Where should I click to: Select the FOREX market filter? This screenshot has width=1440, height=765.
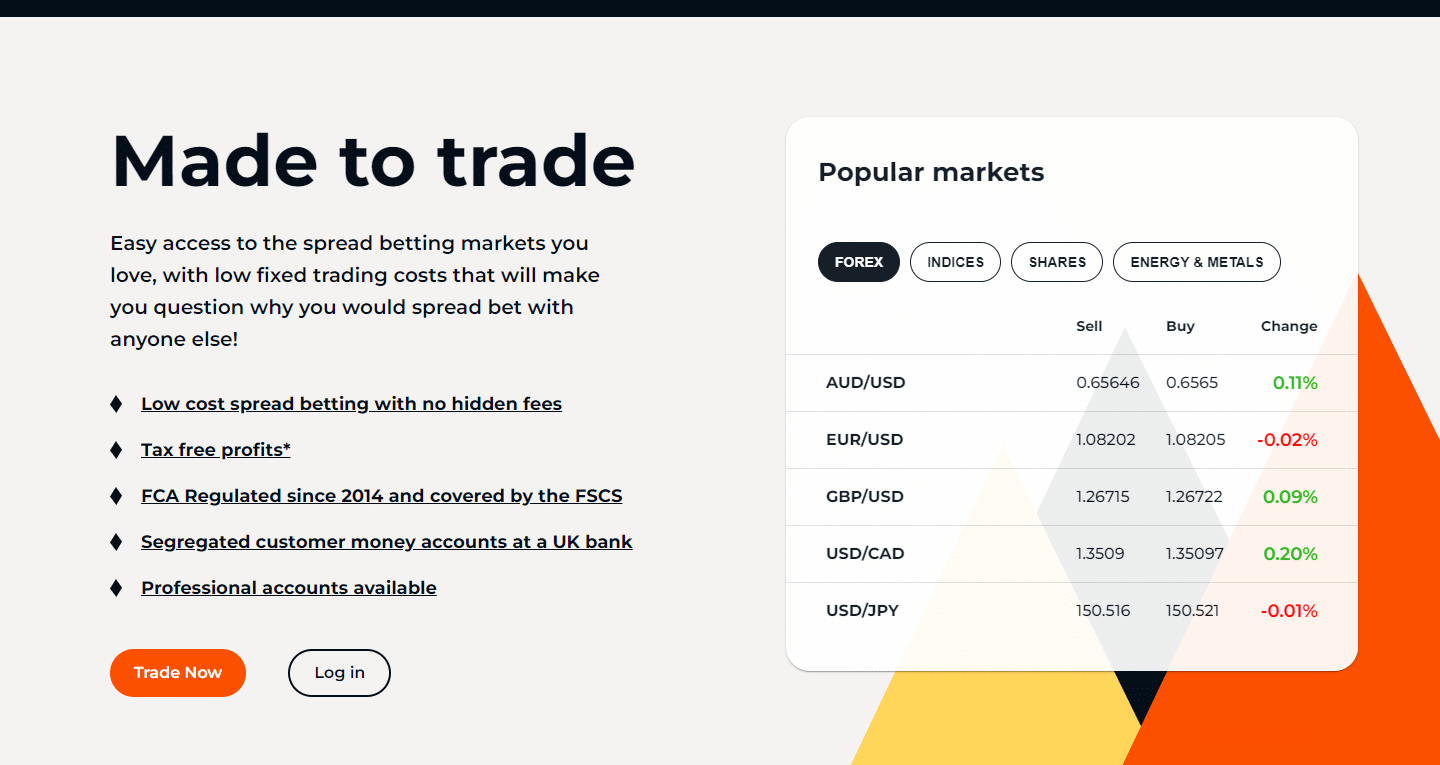pos(858,261)
